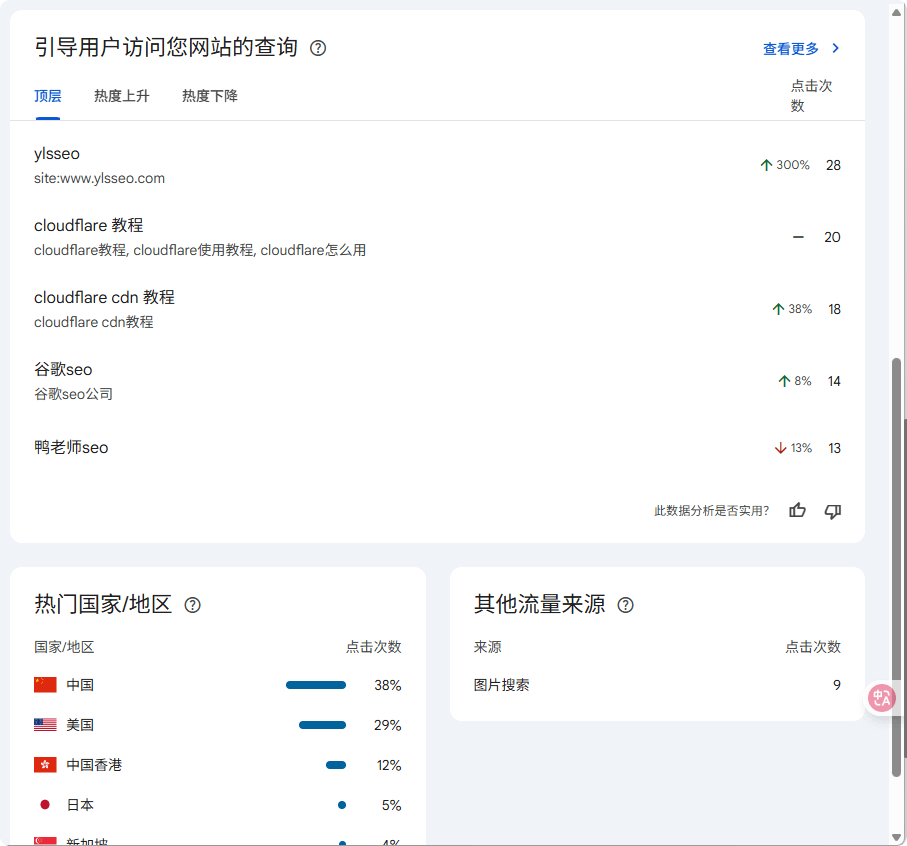Screen dimensions: 907x846
Task: Click the chevron next to 查看更多
Action: pyautogui.click(x=836, y=47)
